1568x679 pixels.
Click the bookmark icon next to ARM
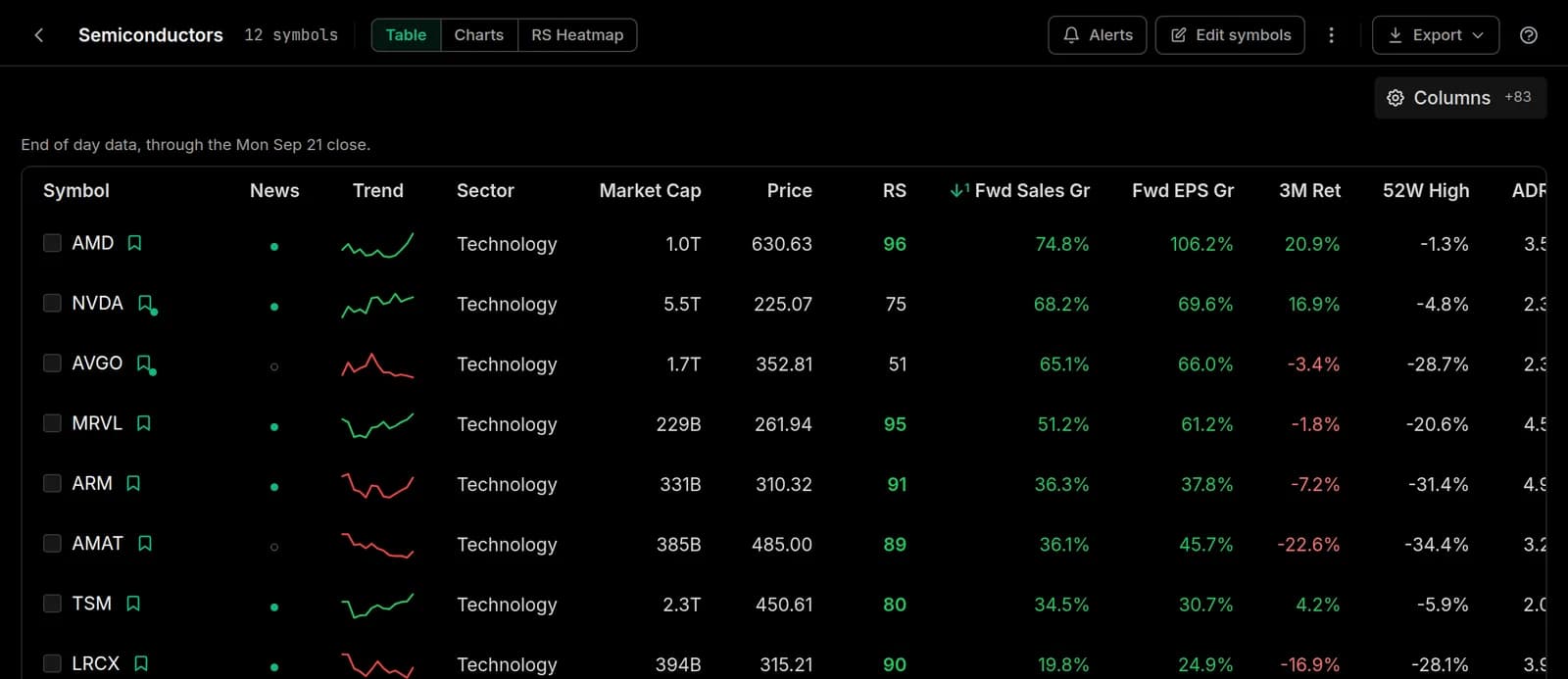click(133, 483)
